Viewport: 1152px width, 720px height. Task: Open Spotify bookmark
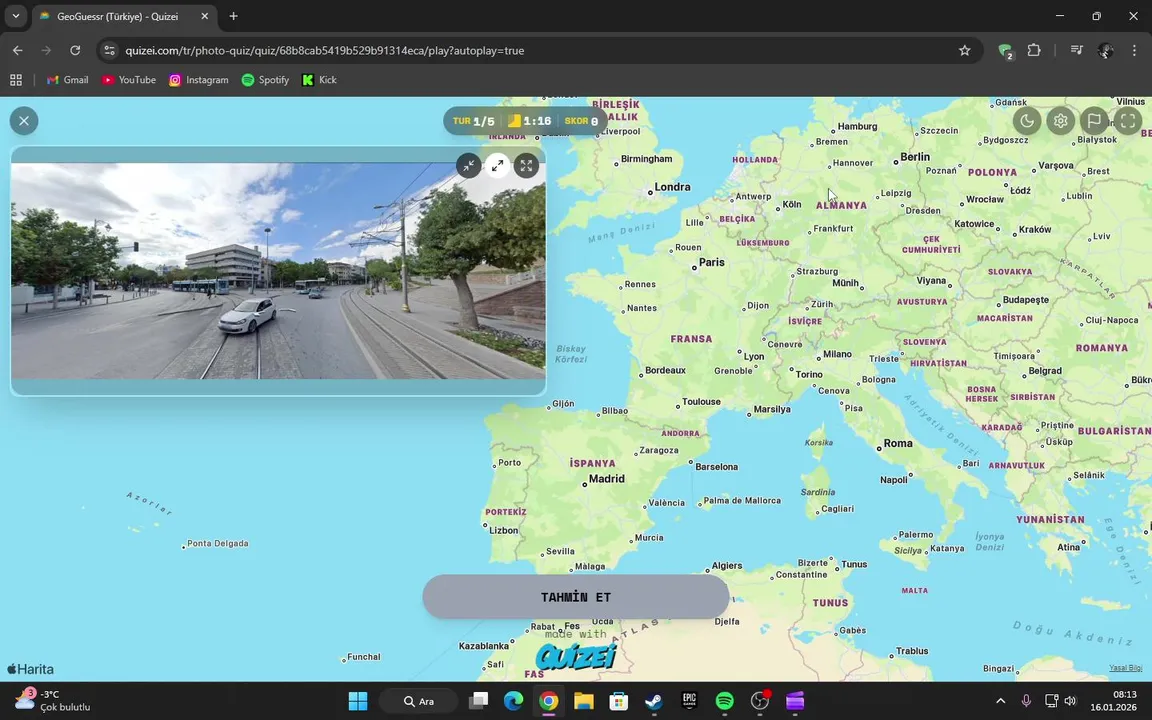click(264, 80)
